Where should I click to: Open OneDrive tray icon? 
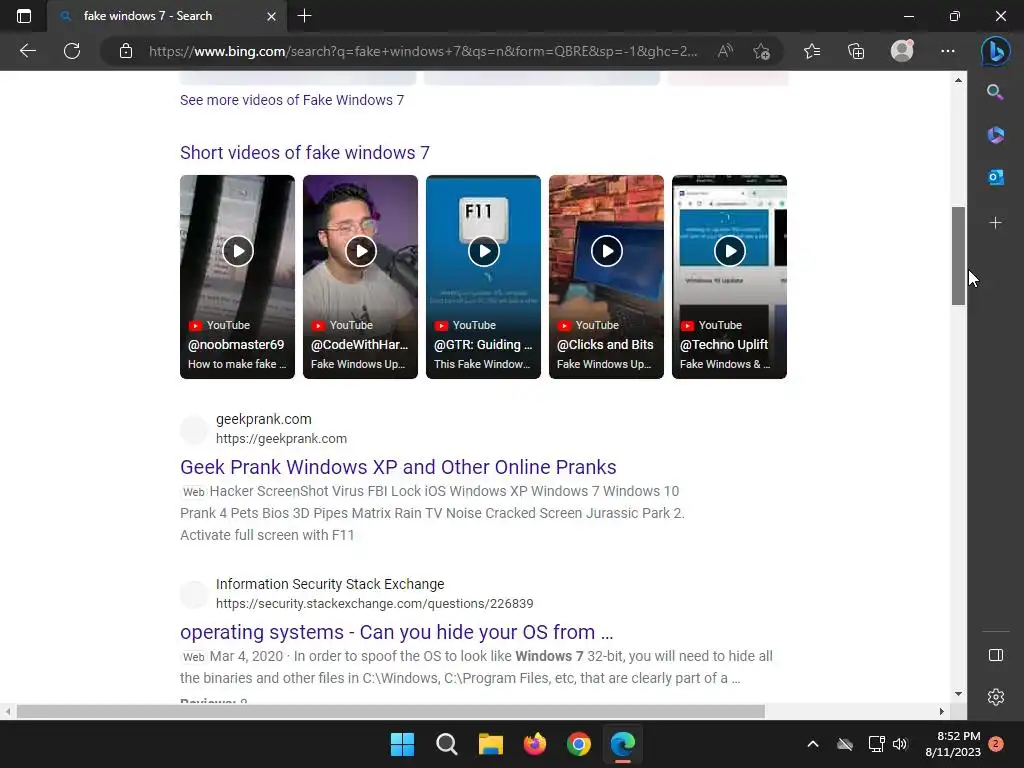(844, 744)
